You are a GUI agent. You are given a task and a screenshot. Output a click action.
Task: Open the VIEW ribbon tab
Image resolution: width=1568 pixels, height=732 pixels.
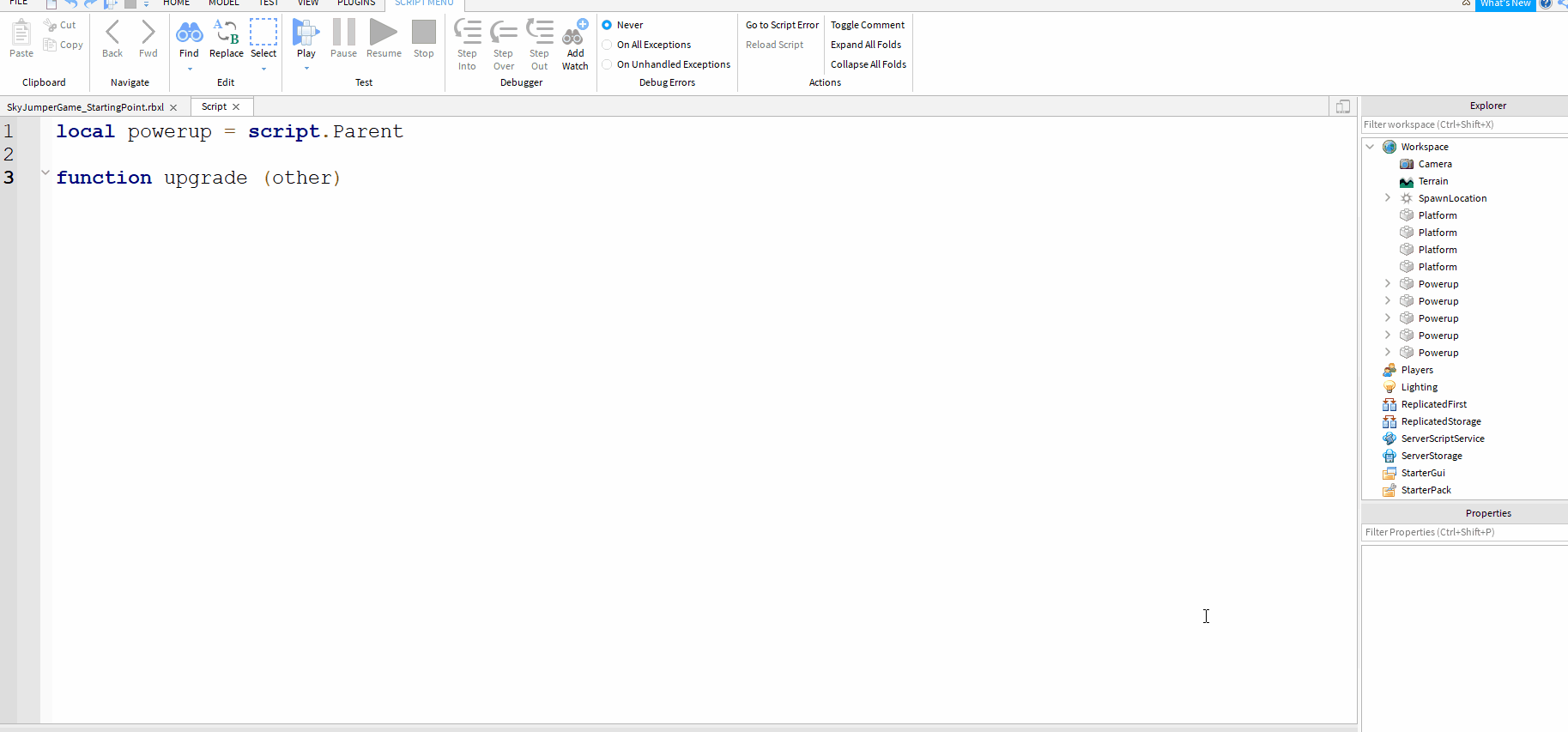(x=308, y=3)
